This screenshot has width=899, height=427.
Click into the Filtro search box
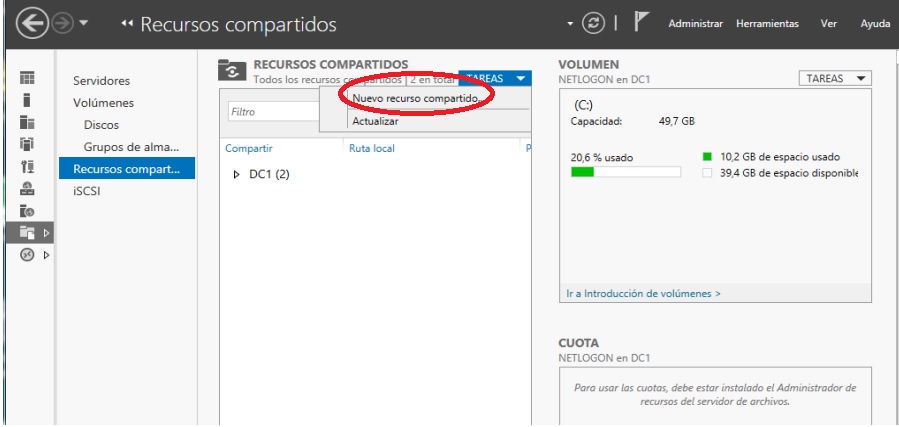click(x=272, y=112)
